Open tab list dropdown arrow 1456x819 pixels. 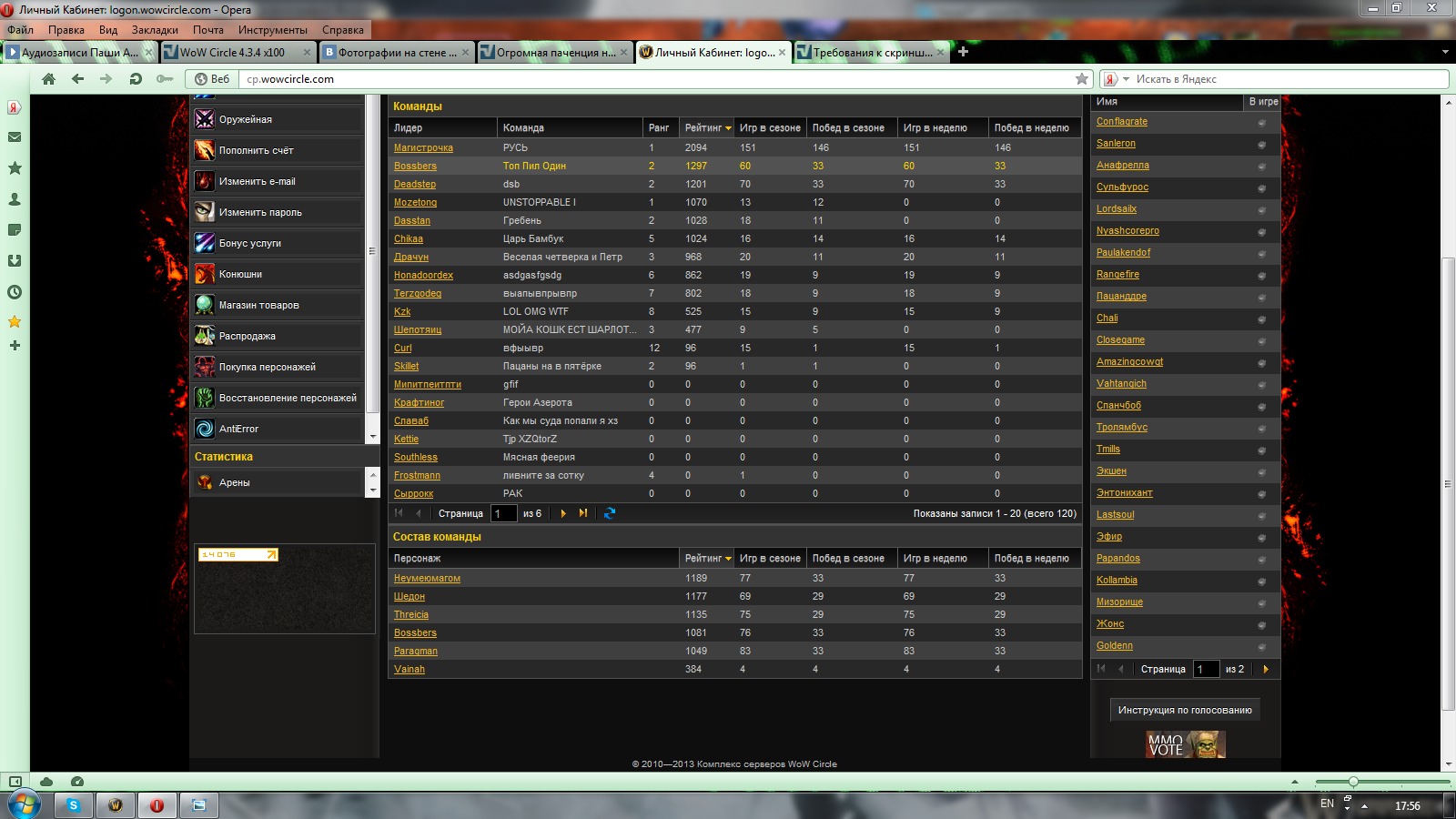(1445, 52)
